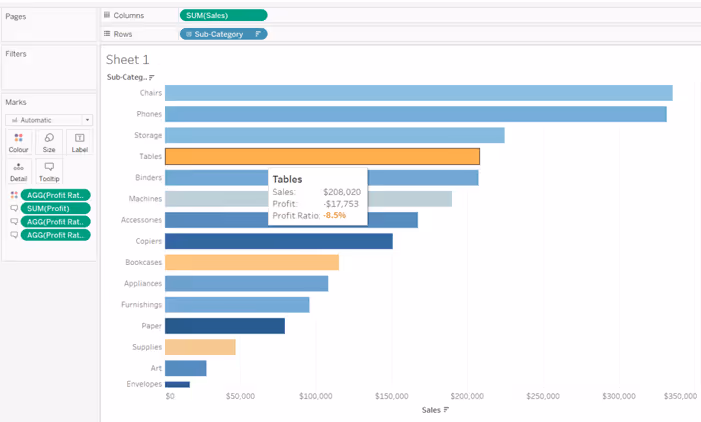Image resolution: width=701 pixels, height=422 pixels.
Task: Open the Label marks card
Action: click(x=79, y=143)
